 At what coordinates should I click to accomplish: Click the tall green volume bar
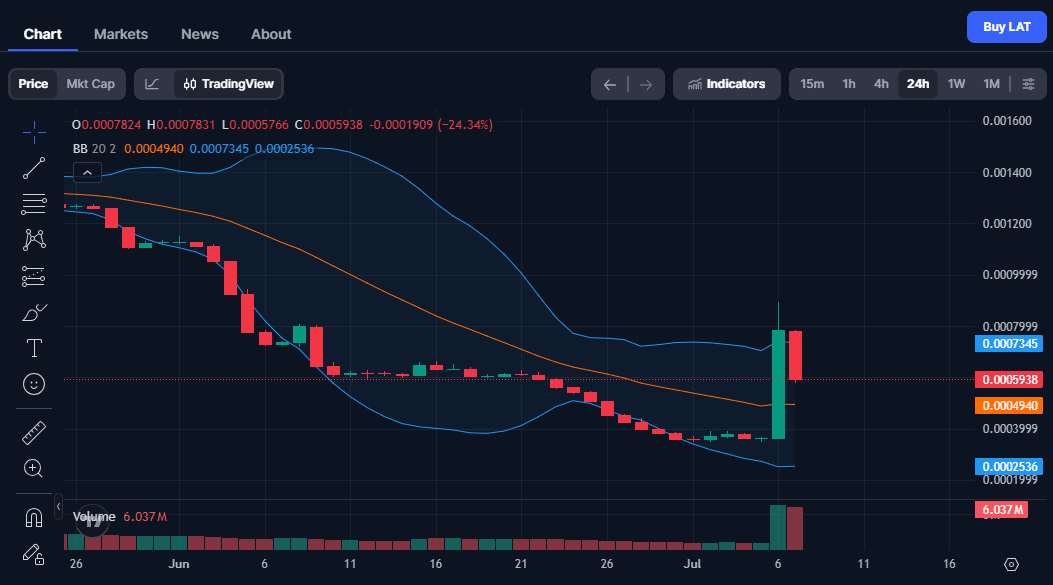(x=778, y=527)
